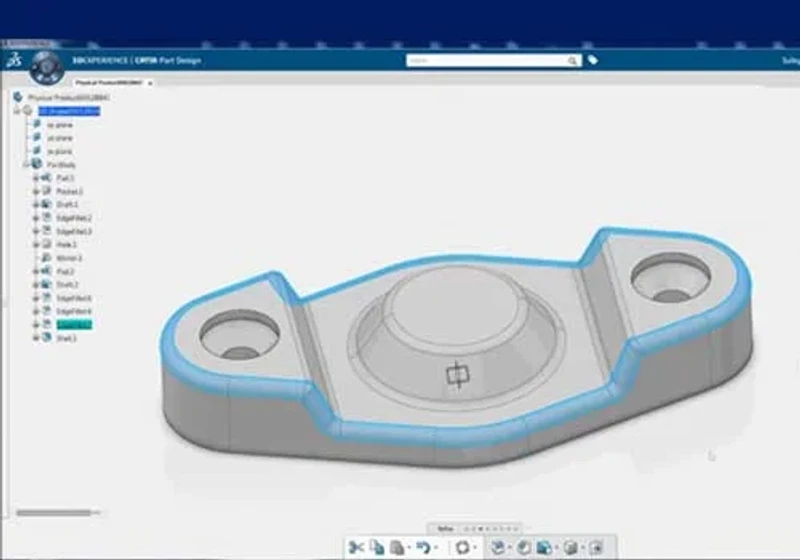The image size is (800, 560).
Task: Click the EdgeFillet.3 feature icon
Action: click(x=46, y=231)
